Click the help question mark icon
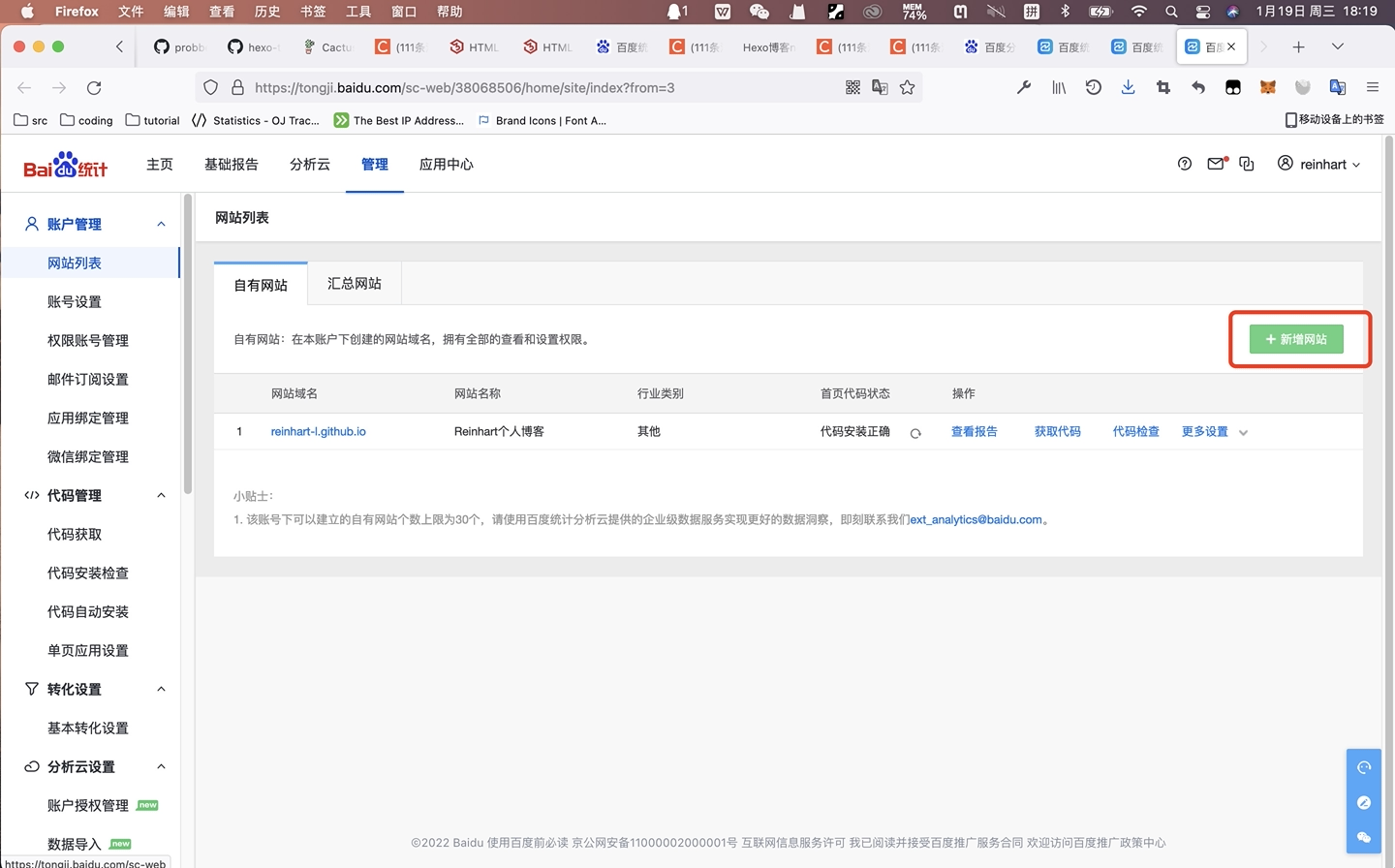 pyautogui.click(x=1184, y=164)
